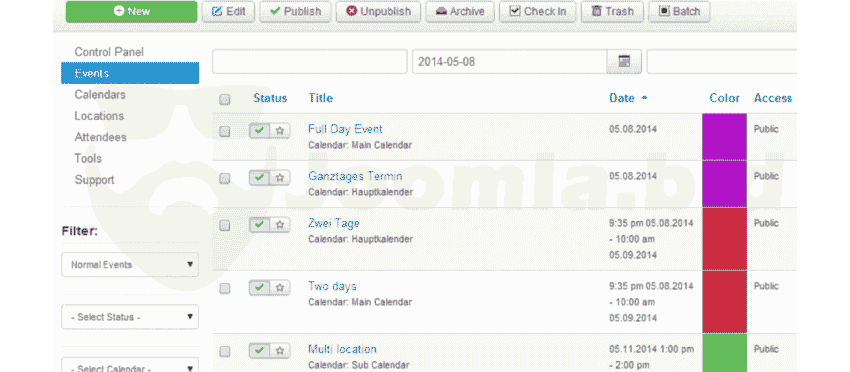Click published checkmark icon for Two days
The height and width of the screenshot is (372, 850).
tap(260, 287)
